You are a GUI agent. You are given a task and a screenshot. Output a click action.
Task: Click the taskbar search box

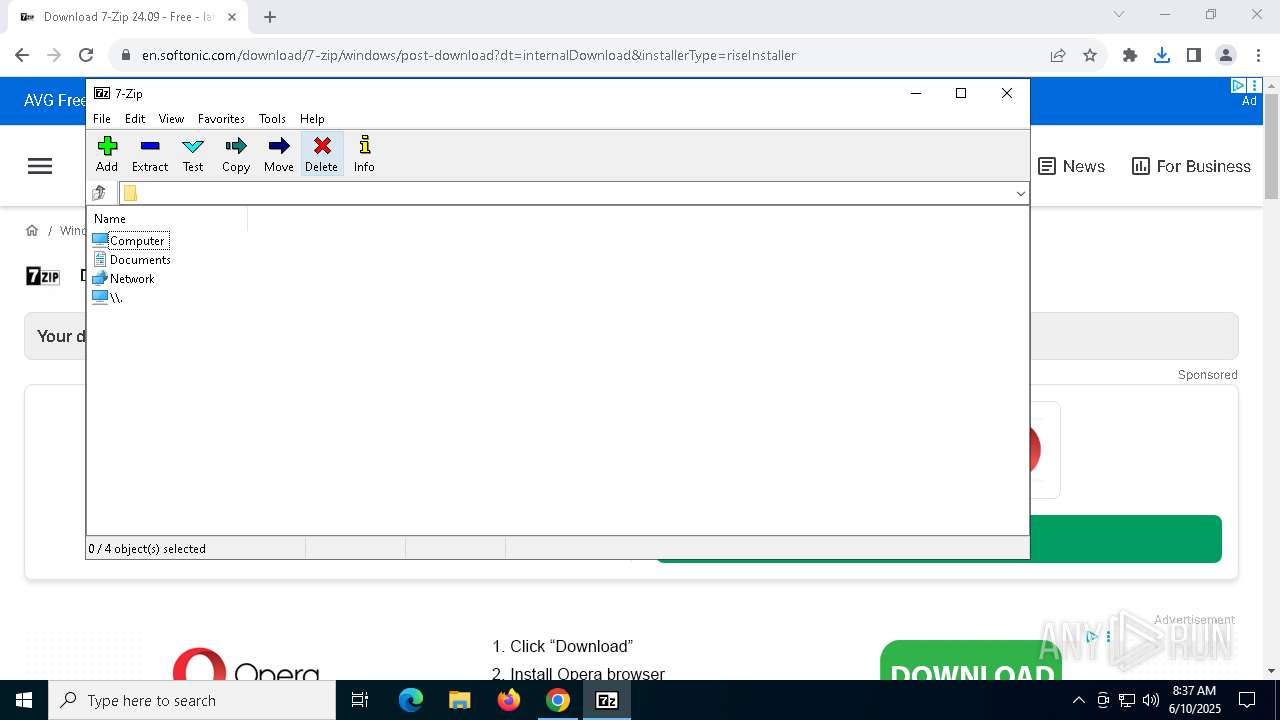pyautogui.click(x=192, y=700)
